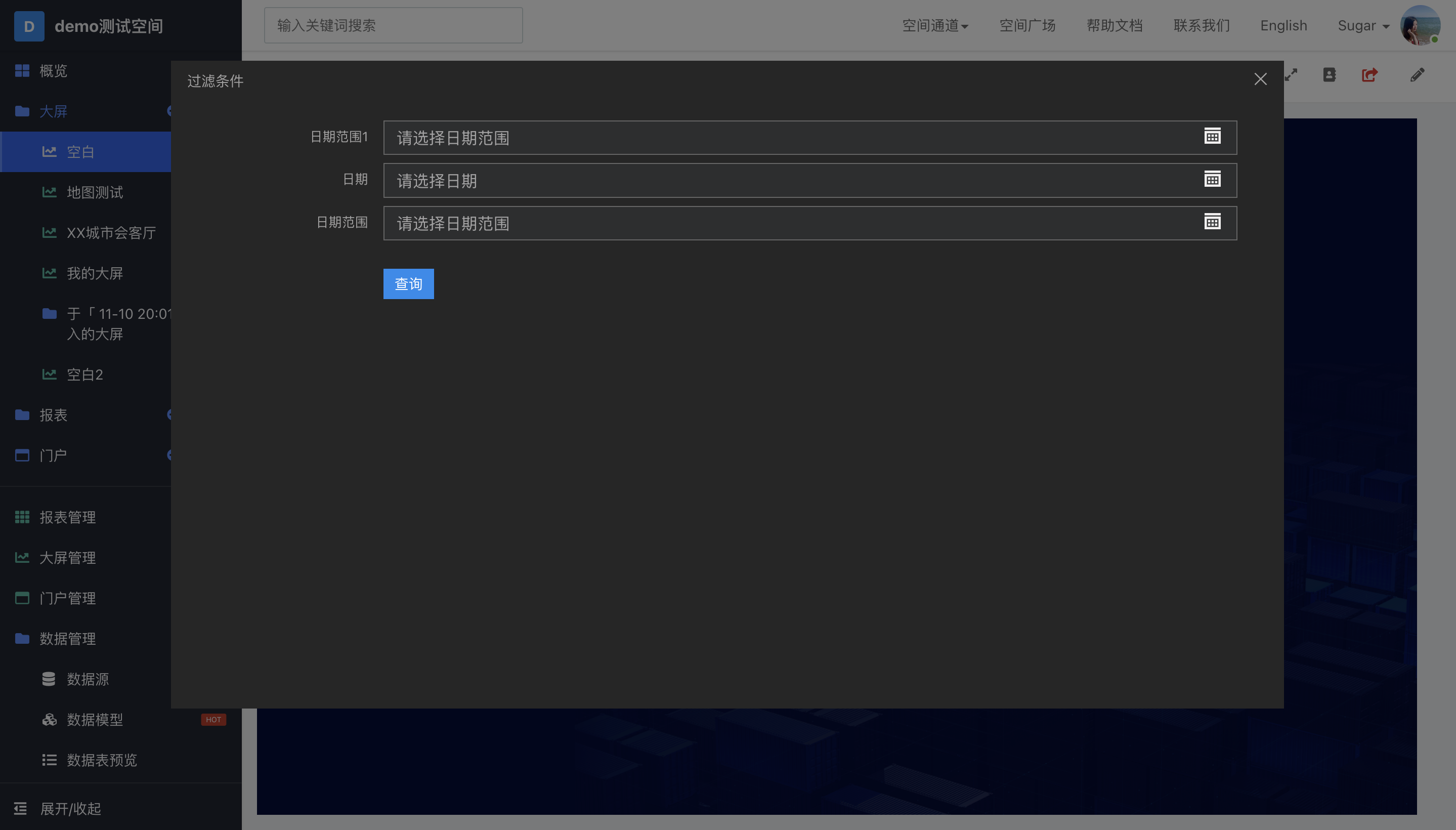Click the 展开/收起 sidebar toggle
Image resolution: width=1456 pixels, height=830 pixels.
coord(71,808)
